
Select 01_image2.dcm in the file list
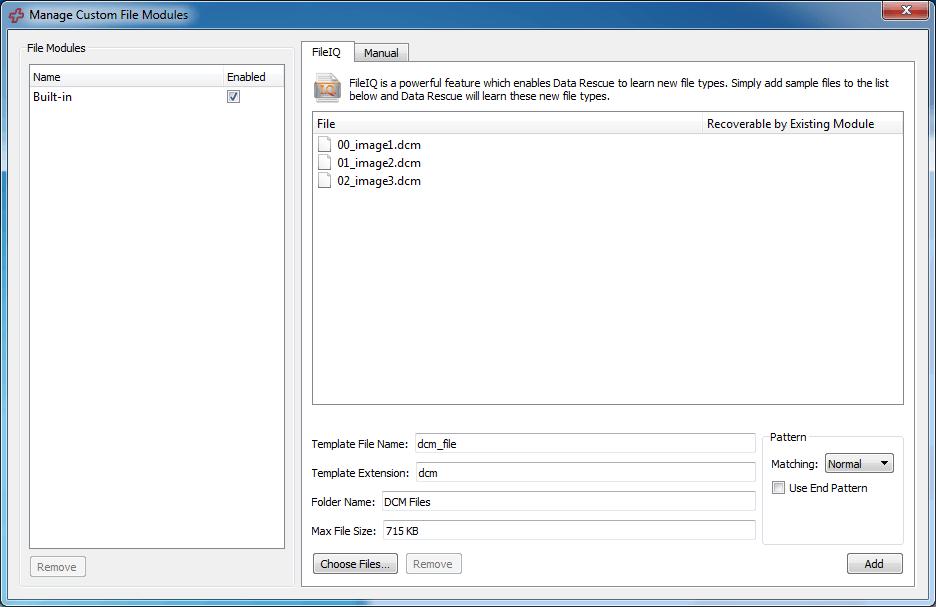click(x=383, y=162)
